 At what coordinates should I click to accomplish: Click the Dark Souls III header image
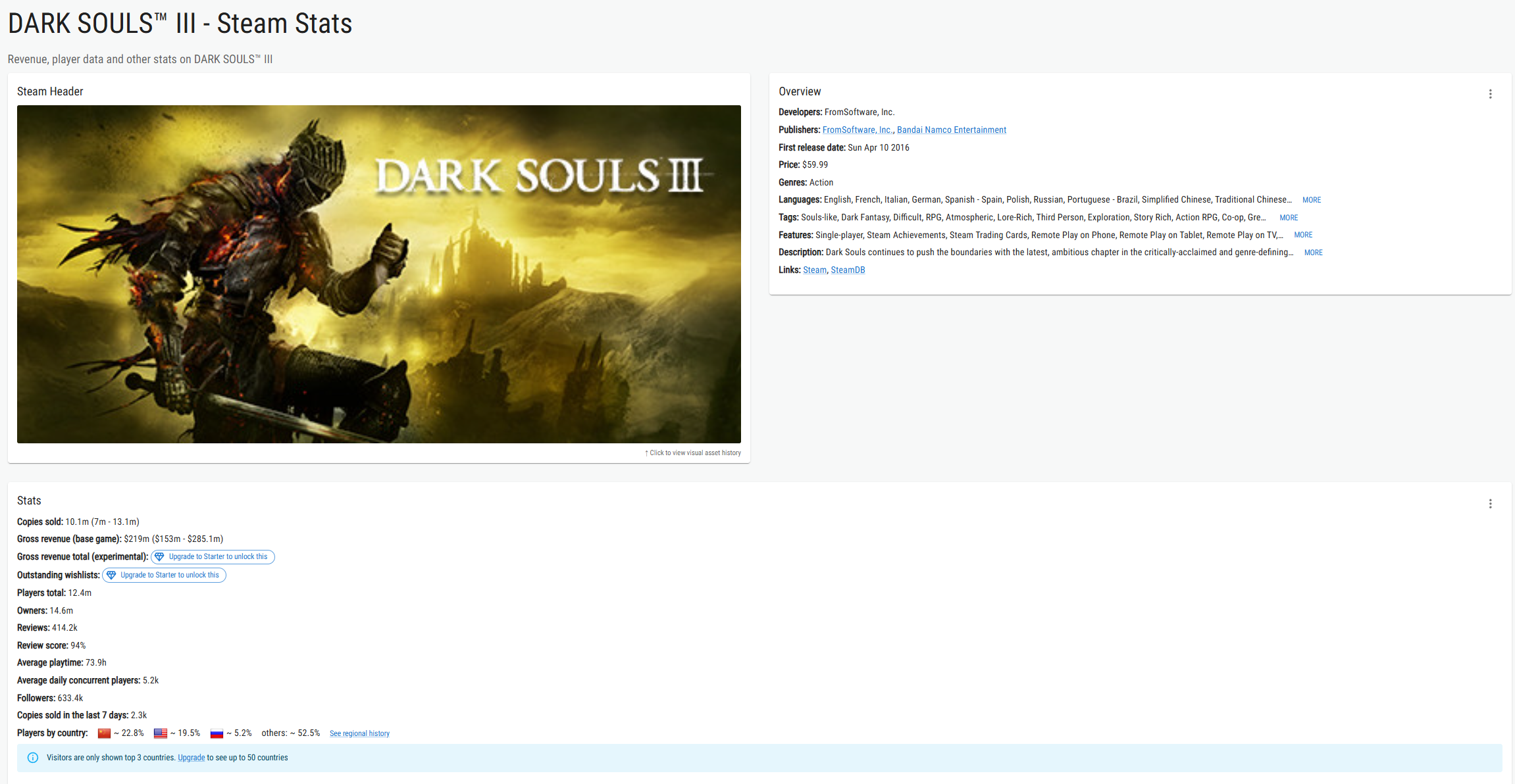[379, 274]
